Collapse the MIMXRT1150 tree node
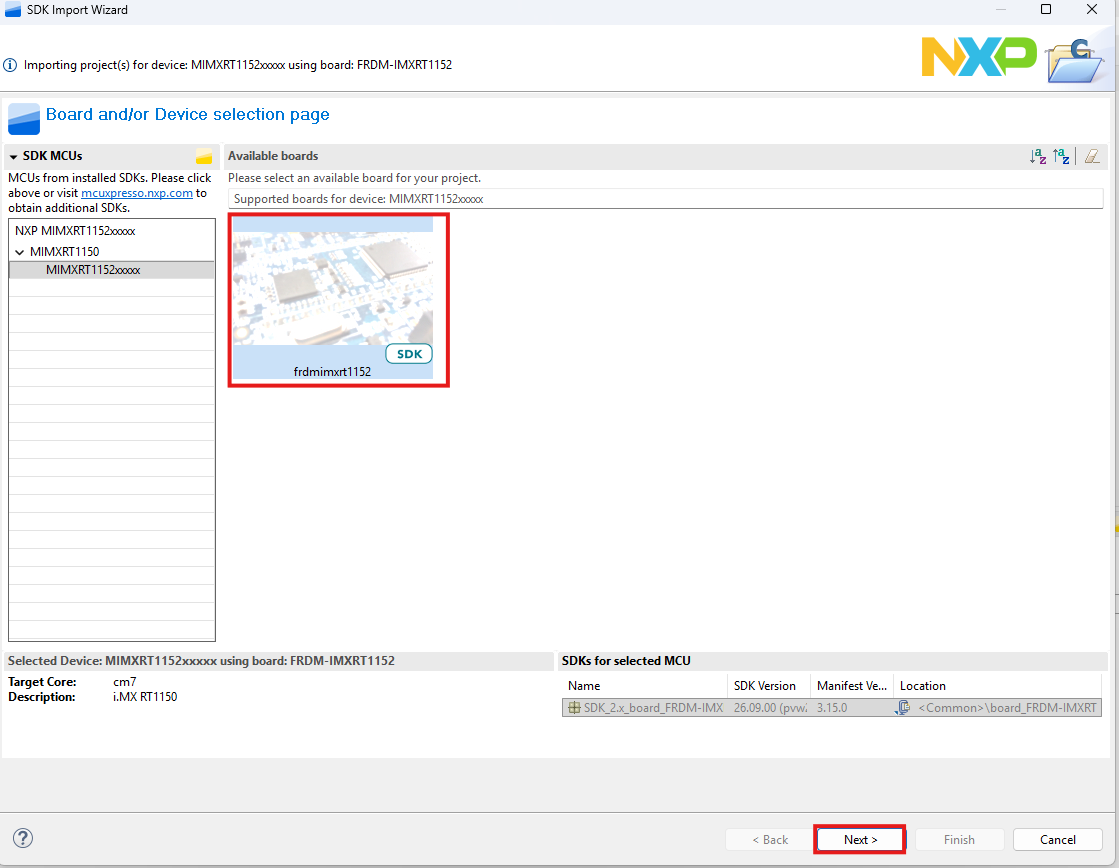 click(x=19, y=252)
